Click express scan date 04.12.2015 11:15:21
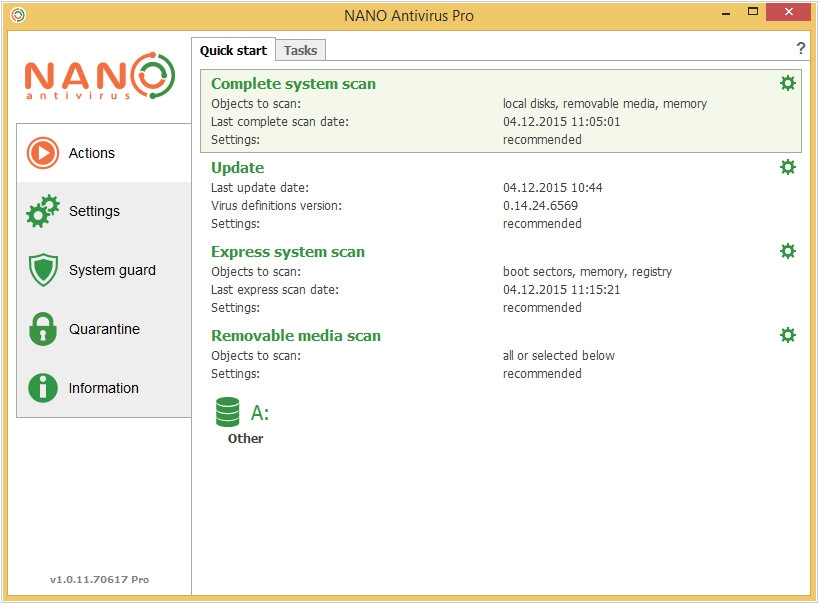Screen dimensions: 818x603 click(561, 290)
